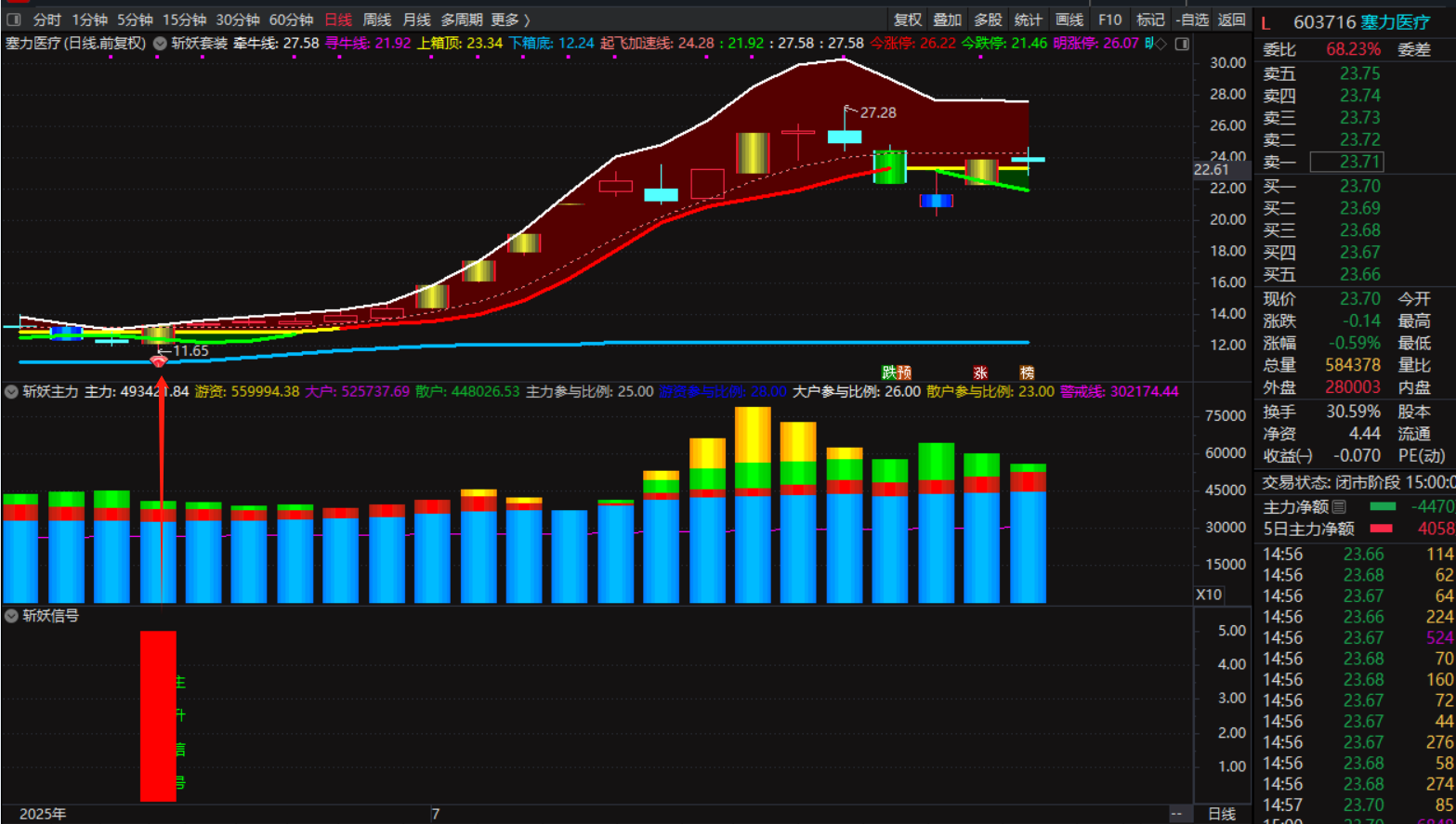Expand the 斩妖主力 indicator menu
The width and height of the screenshot is (1456, 824).
[11, 391]
